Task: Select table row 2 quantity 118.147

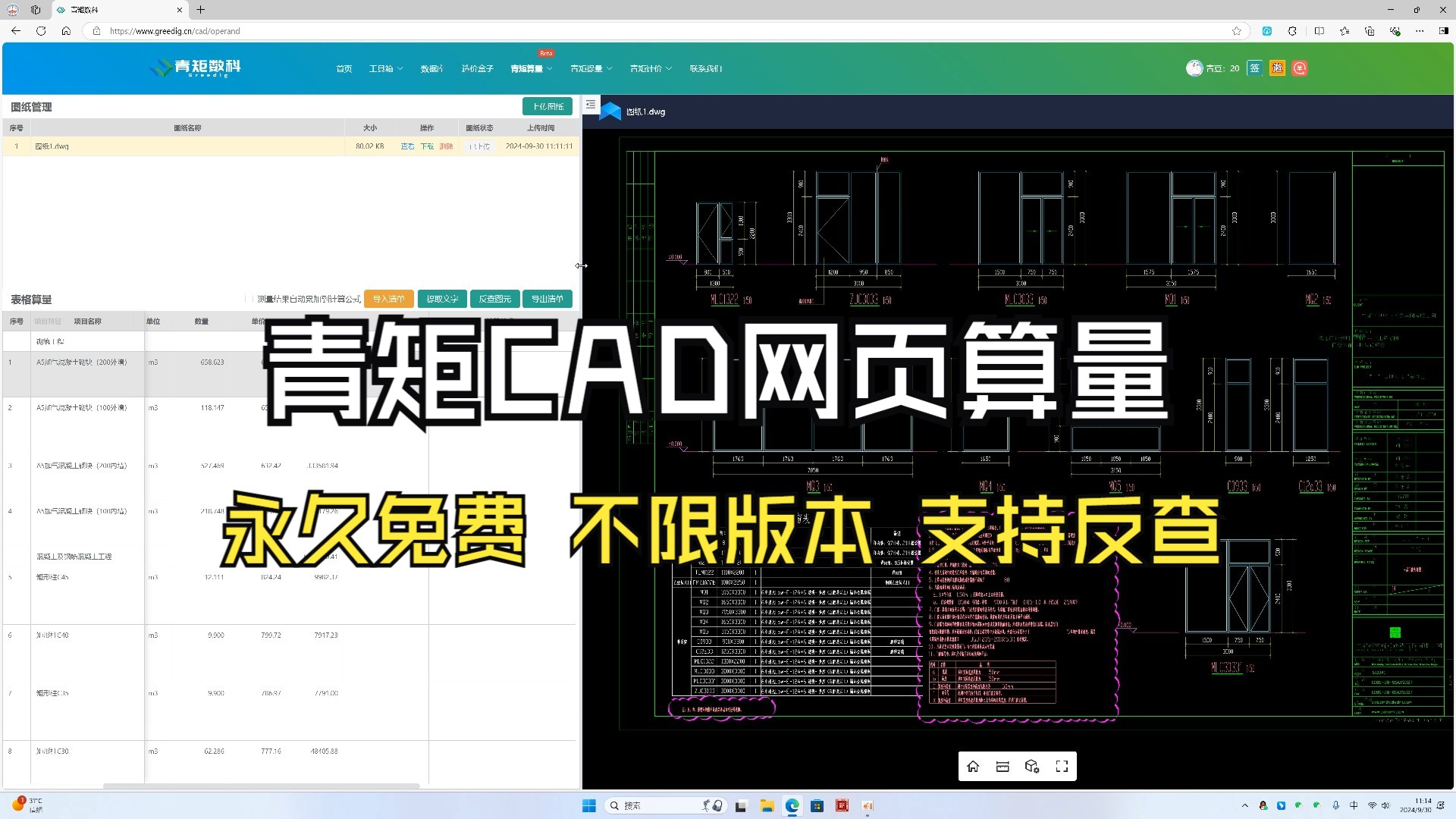Action: pyautogui.click(x=212, y=408)
